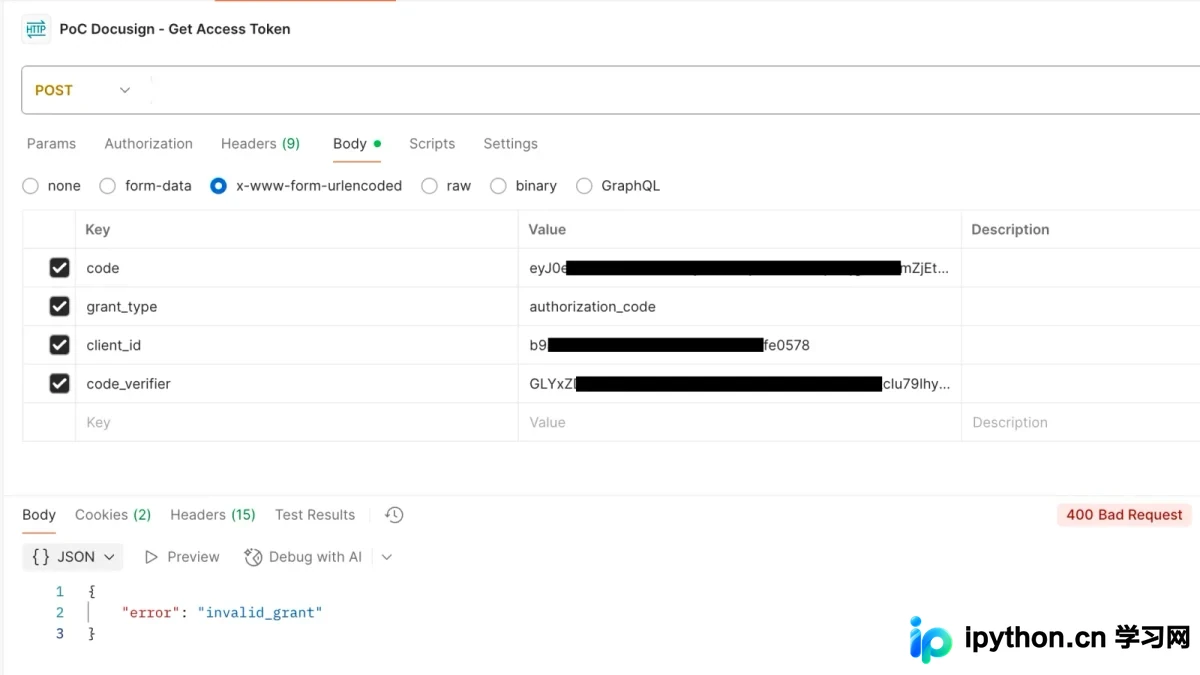Click the authorization_code value cell
This screenshot has height=675, width=1200.
739,307
